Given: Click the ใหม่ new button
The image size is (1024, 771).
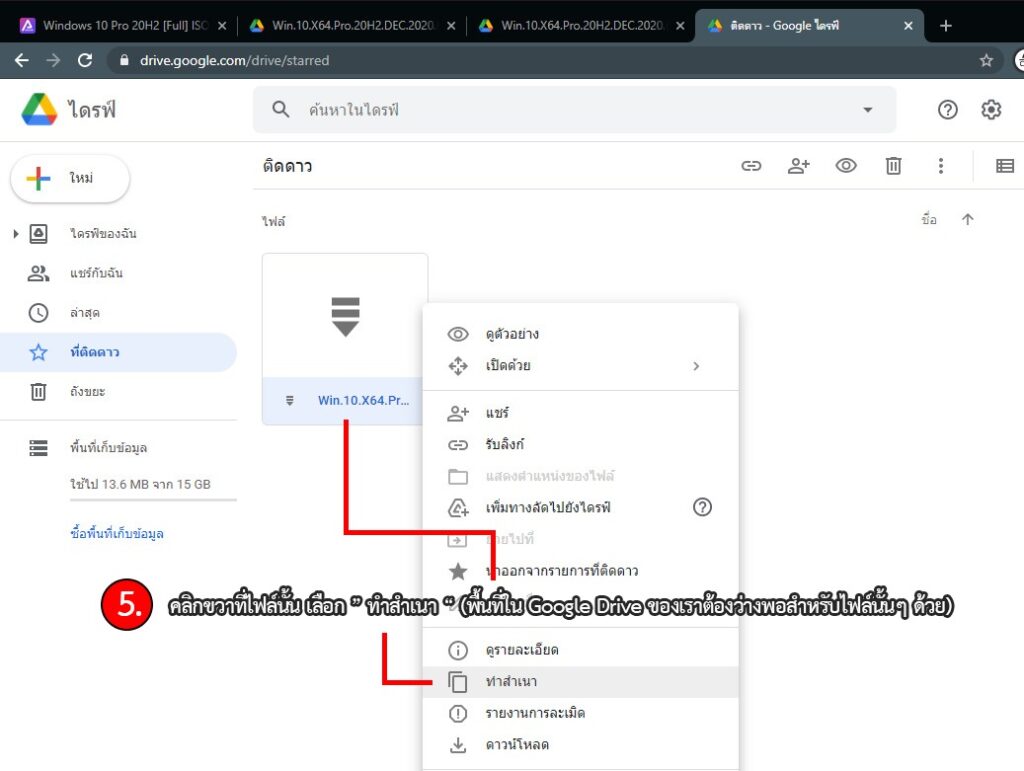Looking at the screenshot, I should [71, 178].
